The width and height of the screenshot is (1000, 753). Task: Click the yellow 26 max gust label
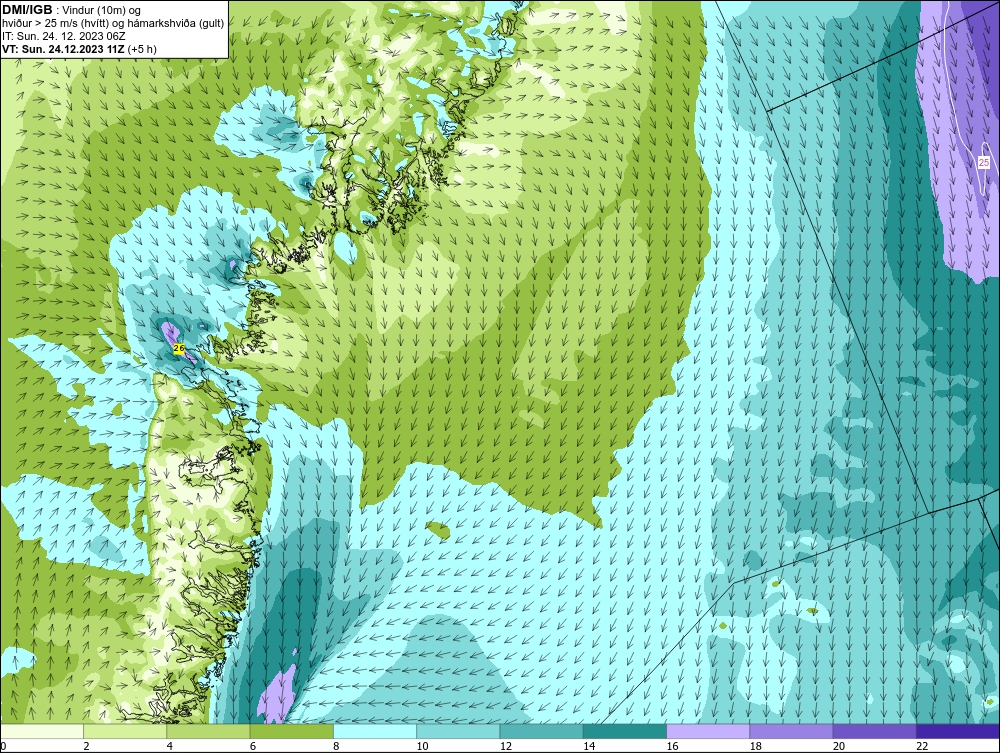(179, 349)
